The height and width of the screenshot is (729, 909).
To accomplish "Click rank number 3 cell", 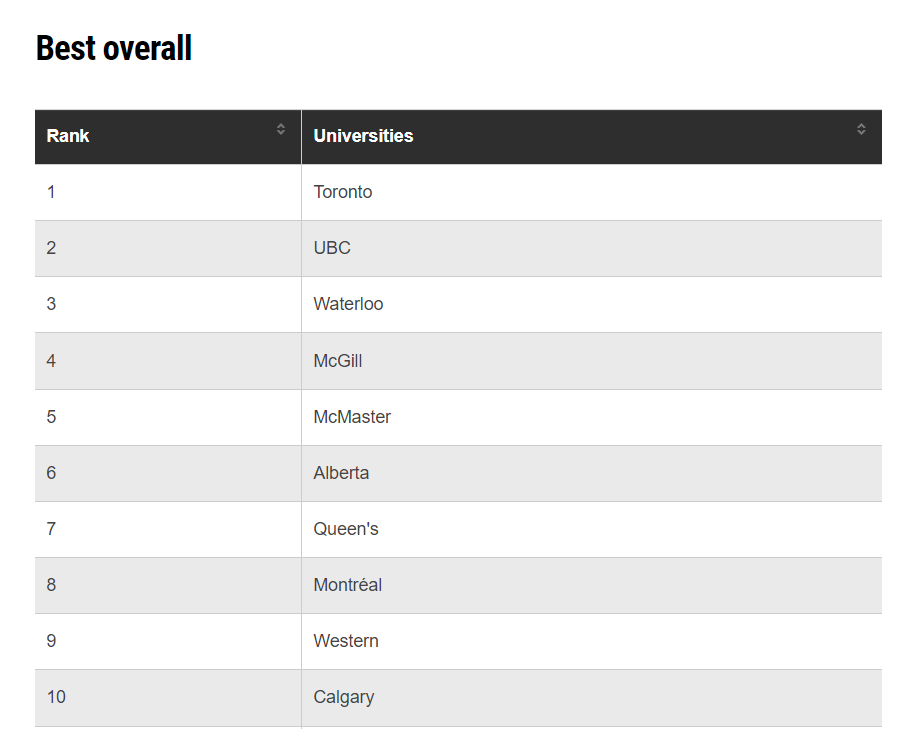I will (x=168, y=305).
